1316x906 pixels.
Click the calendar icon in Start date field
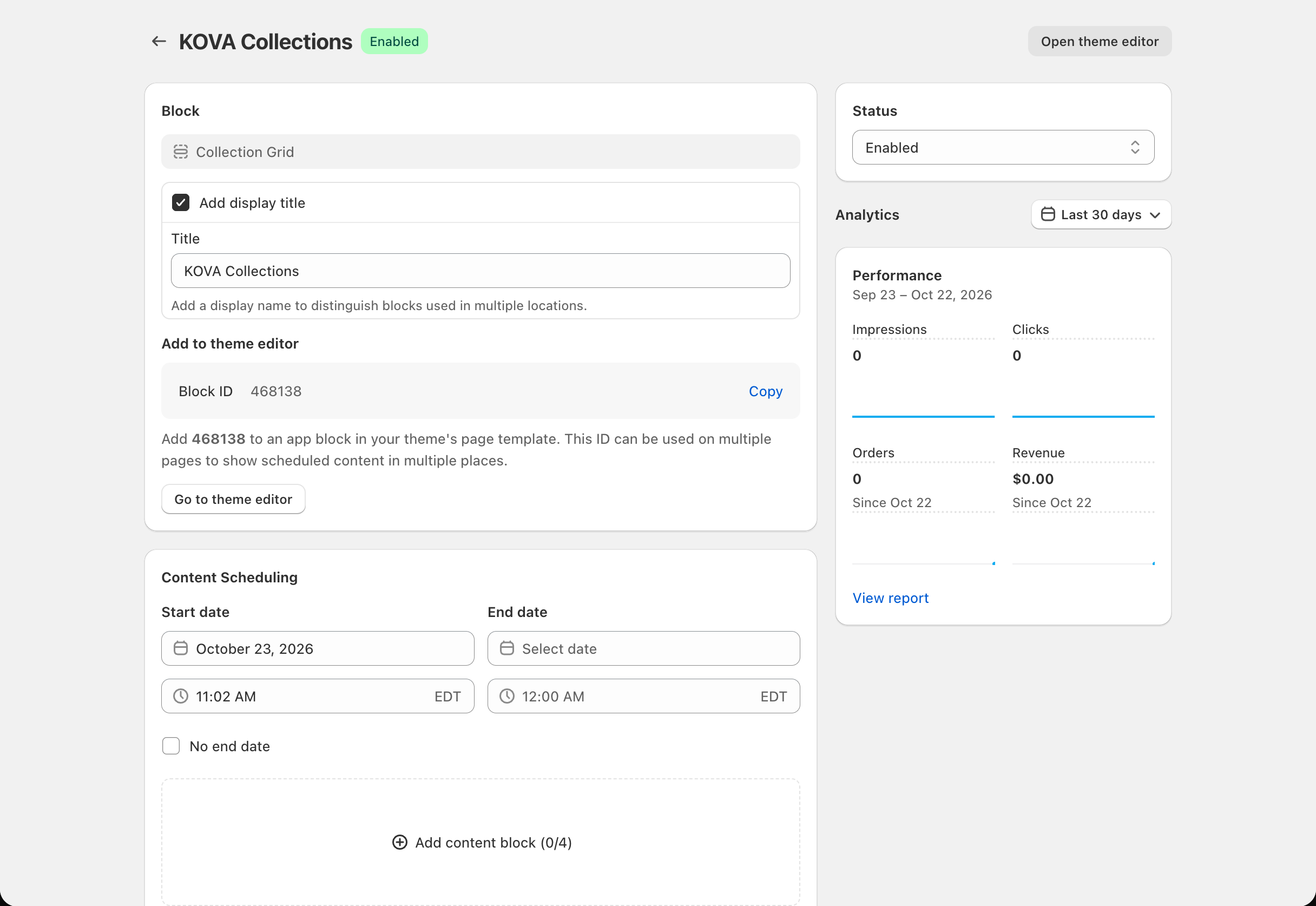[180, 648]
